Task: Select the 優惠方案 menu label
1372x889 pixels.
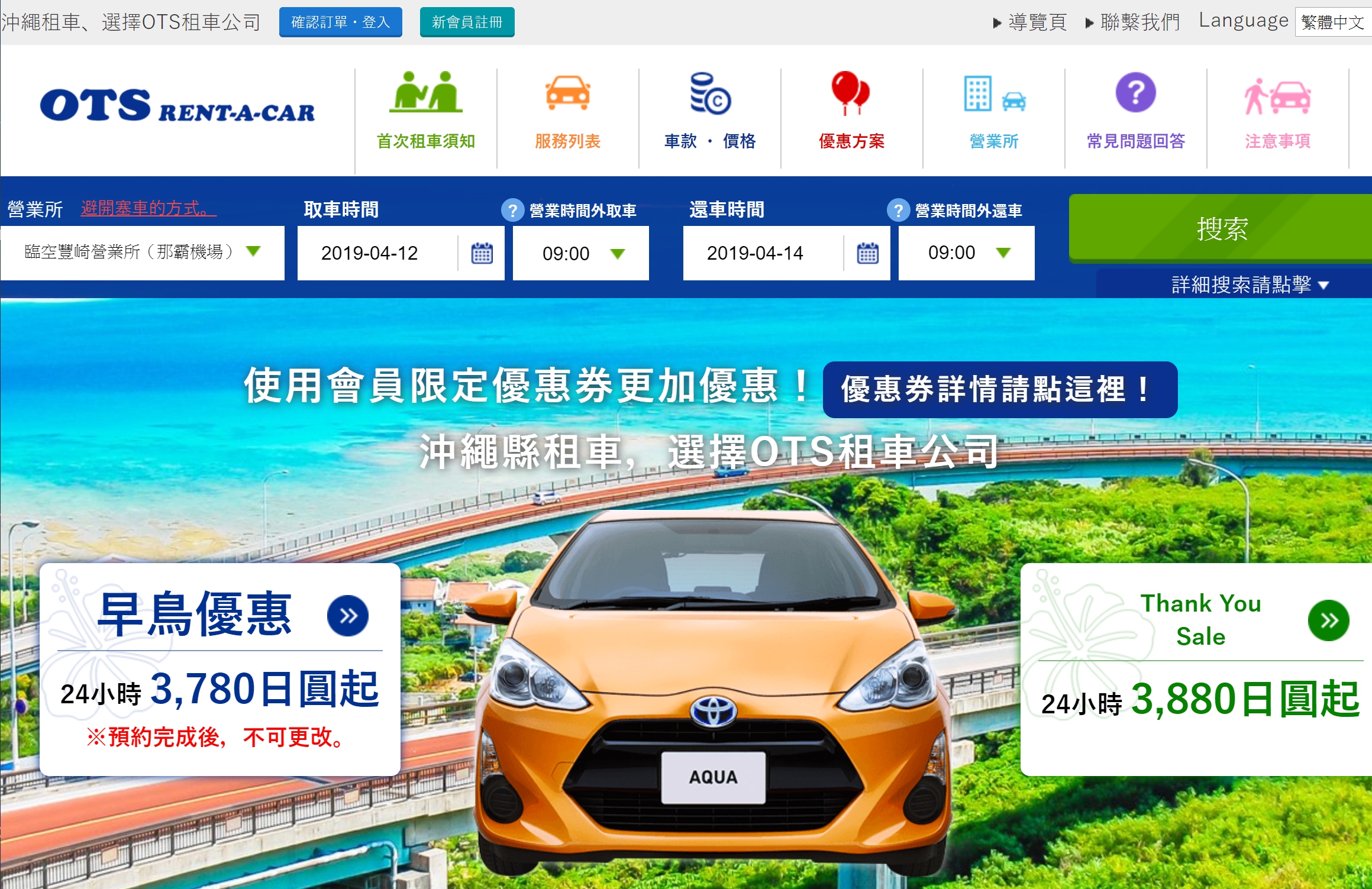Action: click(851, 141)
